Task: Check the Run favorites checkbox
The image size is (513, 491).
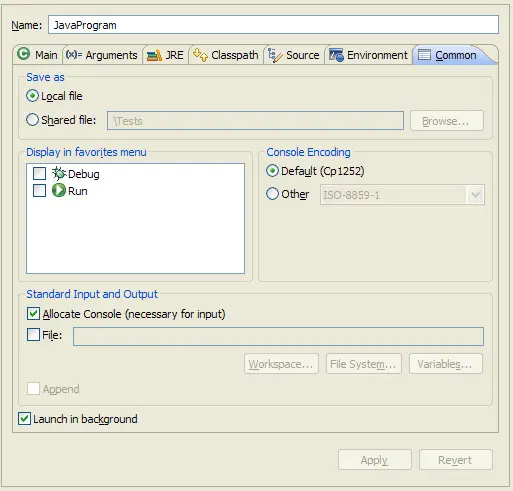Action: tap(39, 191)
